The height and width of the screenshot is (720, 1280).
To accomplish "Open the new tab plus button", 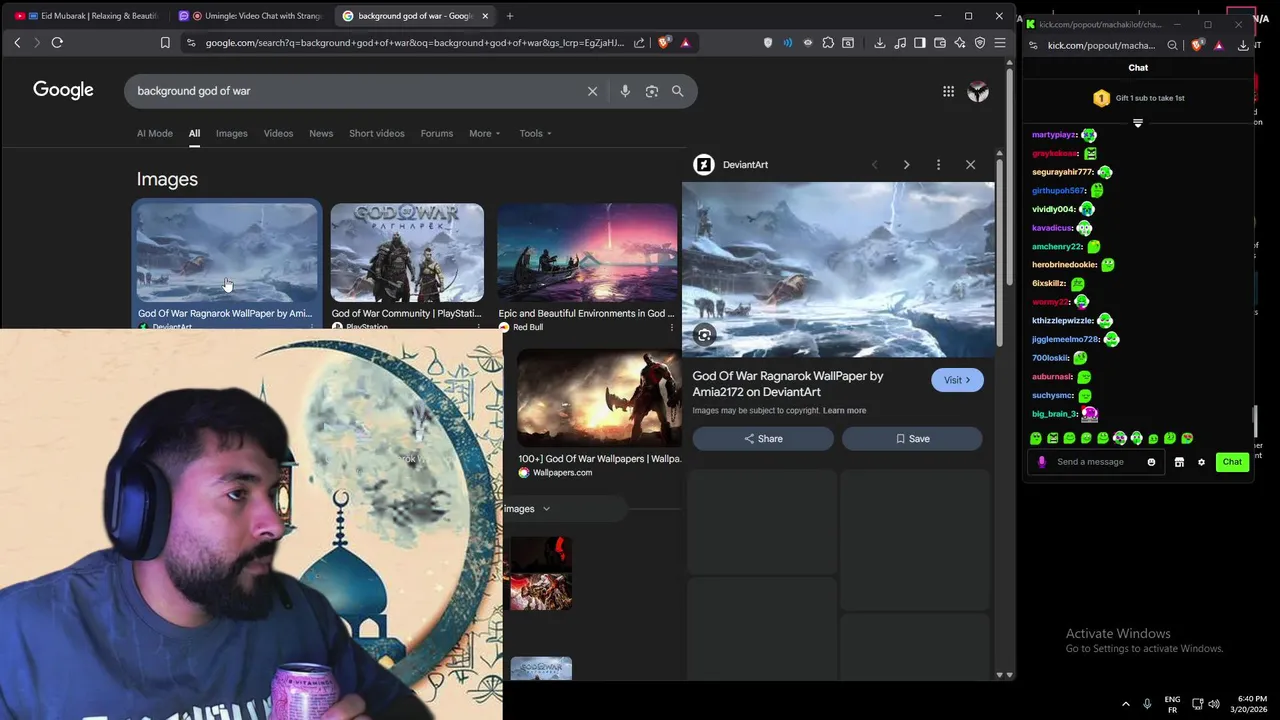I will [x=509, y=16].
